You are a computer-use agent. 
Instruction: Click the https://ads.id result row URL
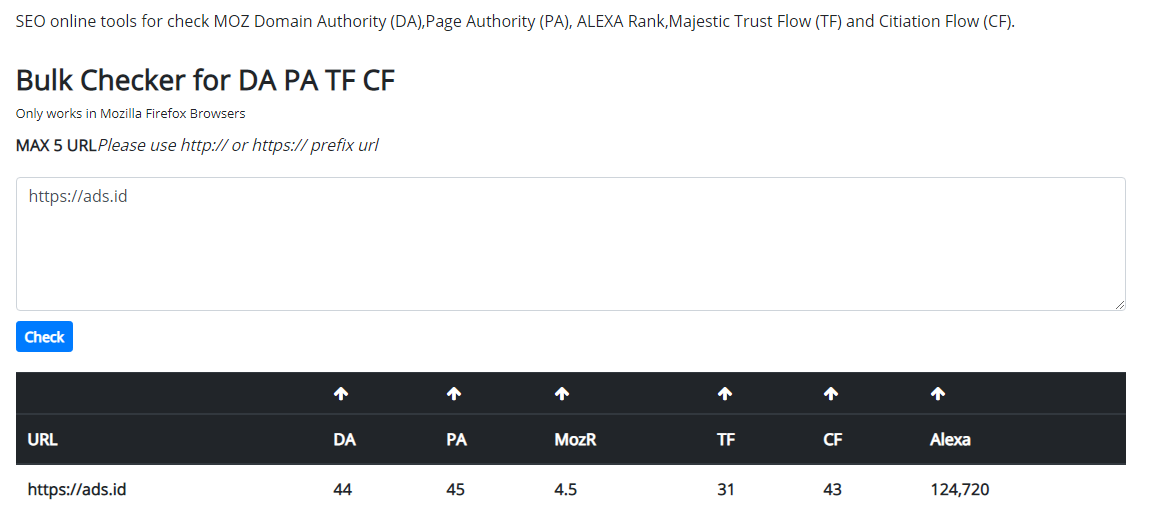pos(77,490)
